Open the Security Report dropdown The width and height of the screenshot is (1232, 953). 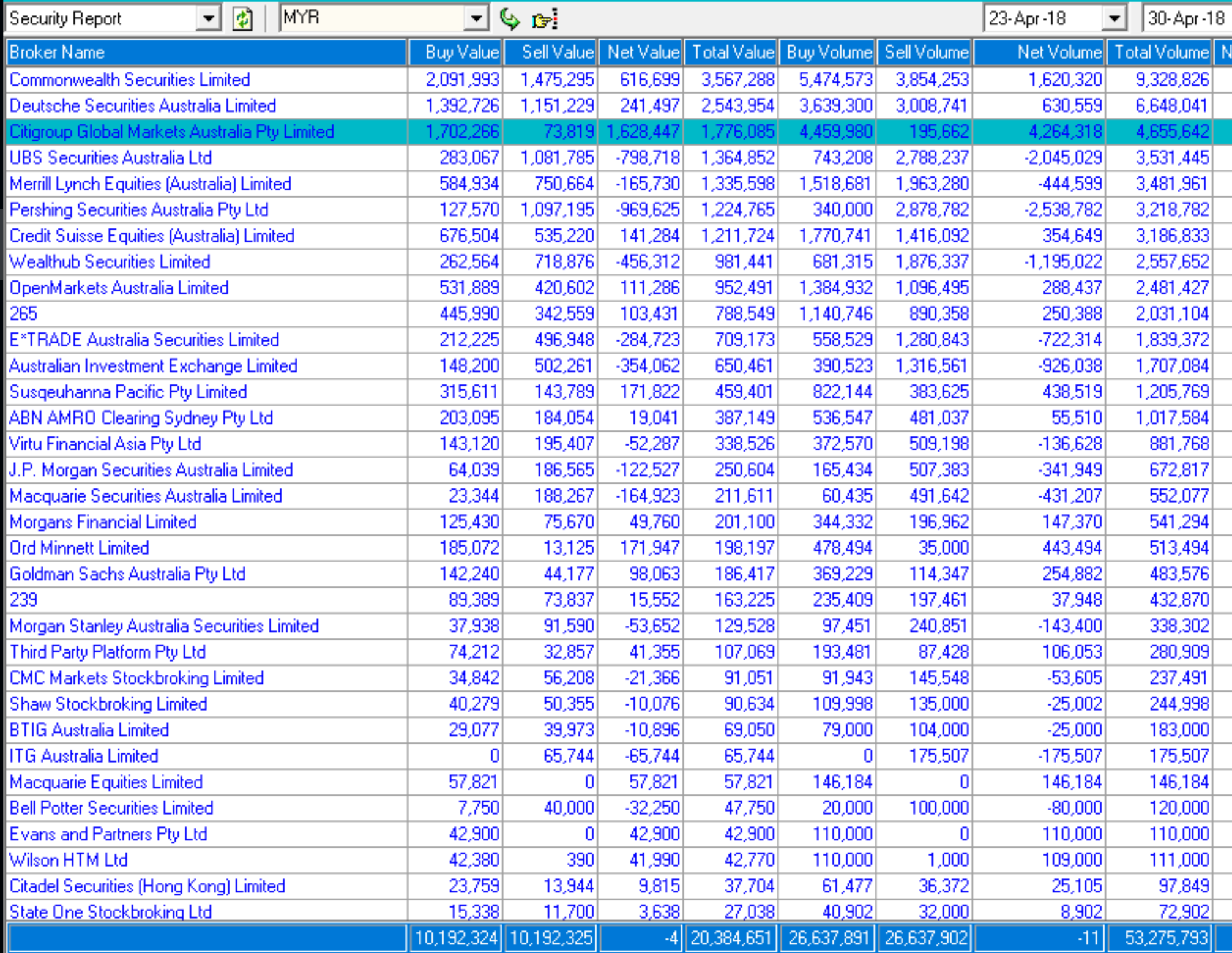208,19
